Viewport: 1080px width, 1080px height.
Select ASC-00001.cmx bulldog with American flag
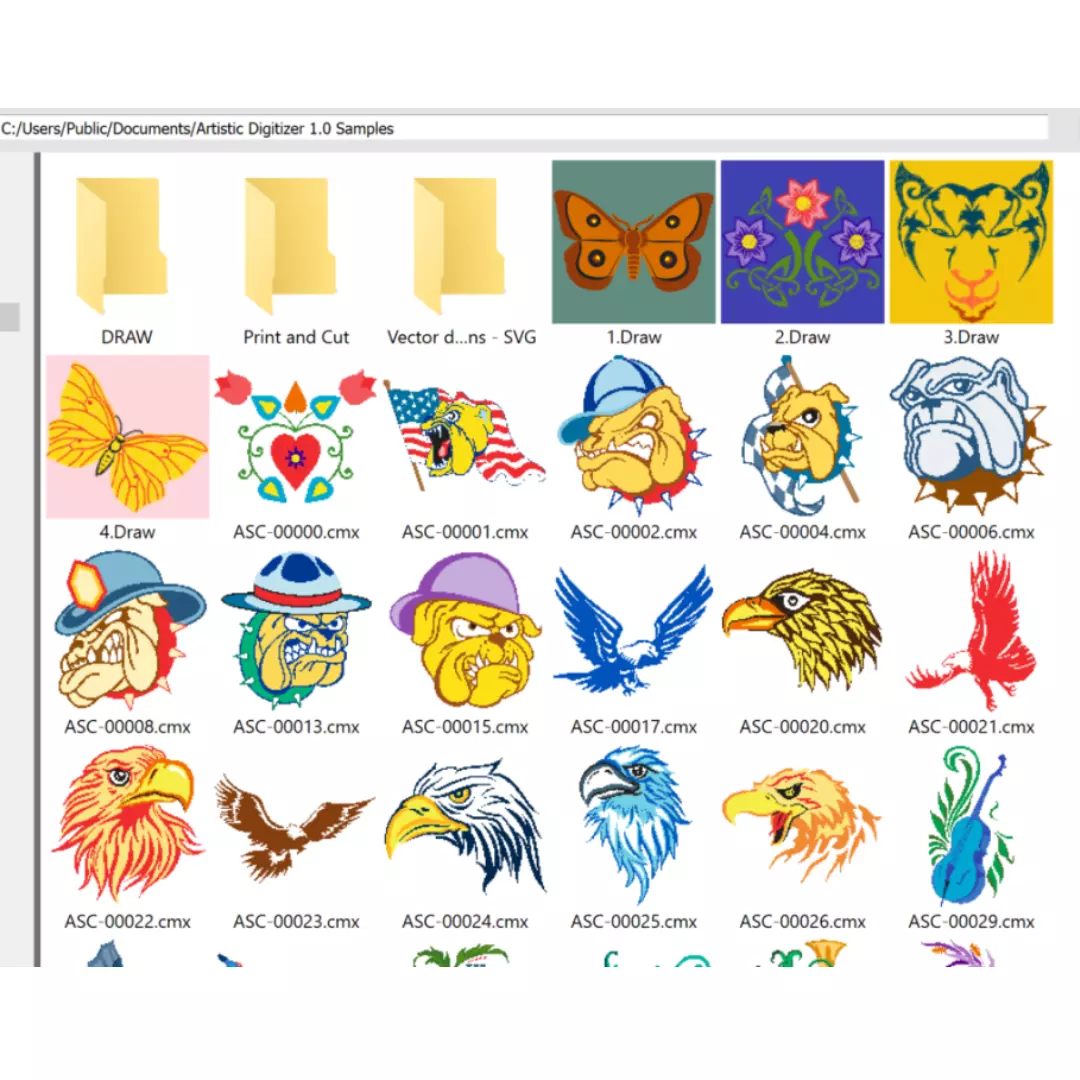(465, 437)
